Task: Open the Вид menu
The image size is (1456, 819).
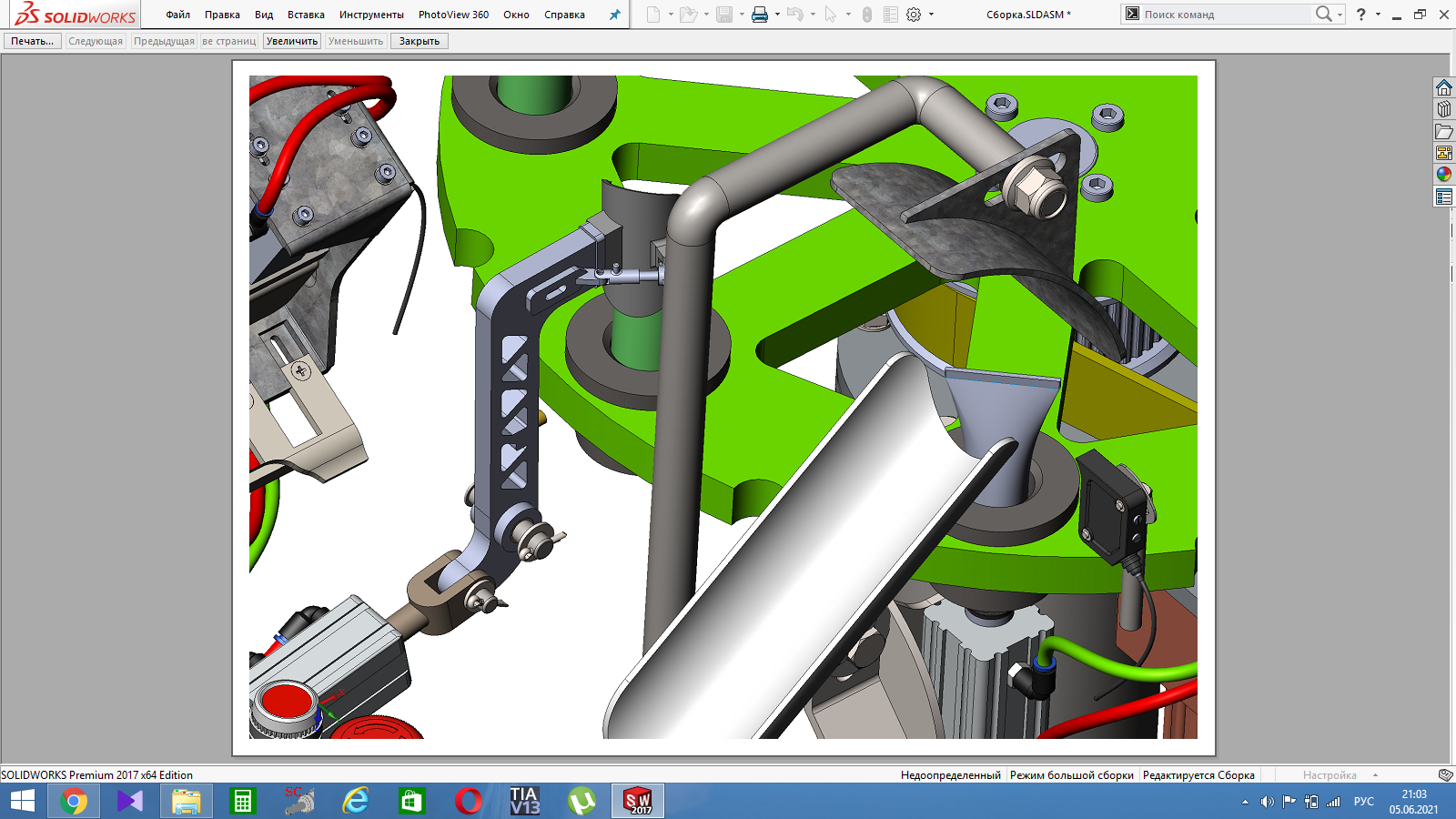Action: coord(264,15)
